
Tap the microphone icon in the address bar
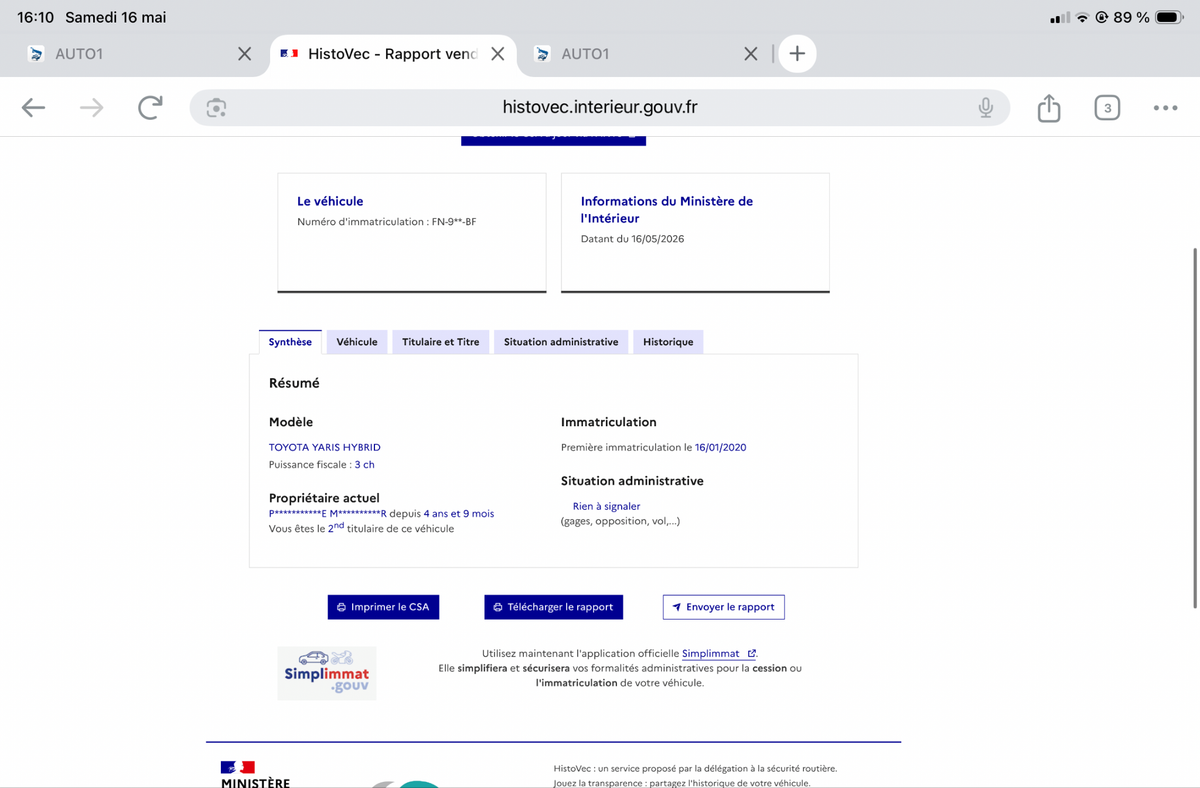pos(985,108)
